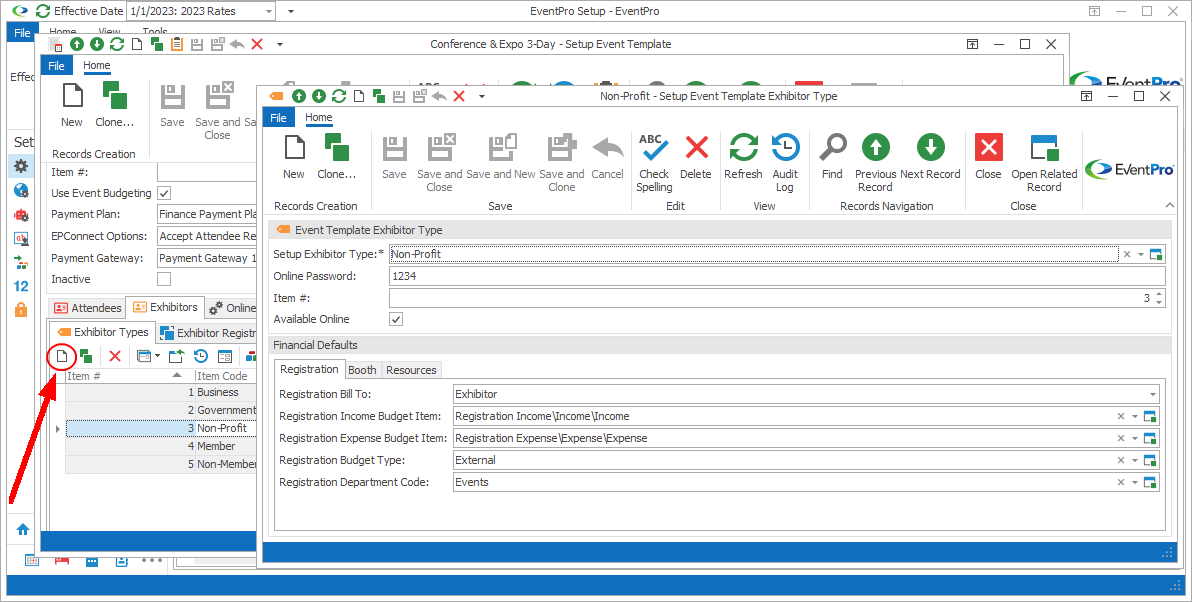Clear the Setup Exhibitor Type value
The height and width of the screenshot is (602, 1192).
[x=1127, y=255]
